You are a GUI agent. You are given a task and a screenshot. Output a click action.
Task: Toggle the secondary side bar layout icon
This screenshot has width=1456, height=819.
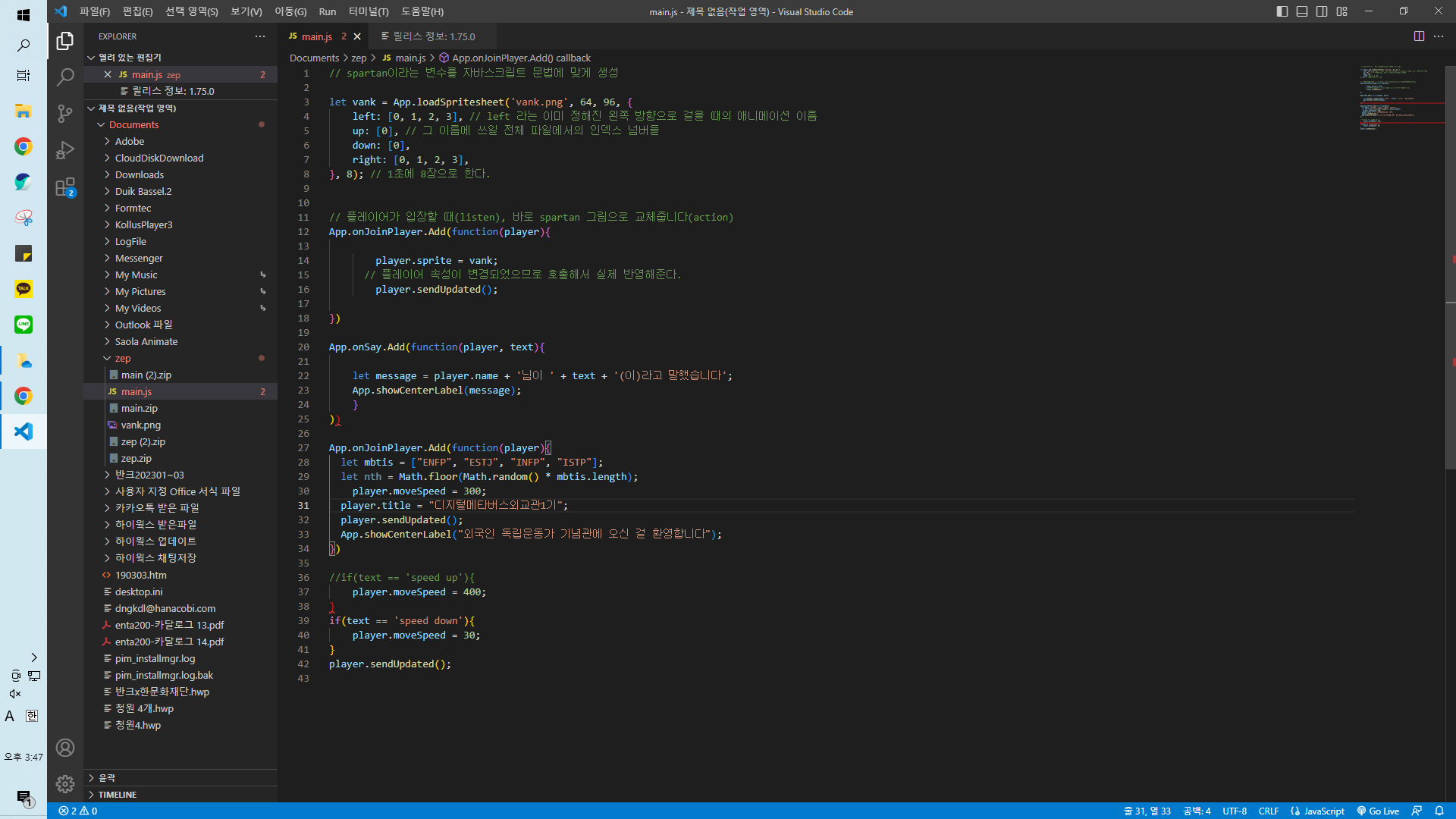pyautogui.click(x=1322, y=11)
